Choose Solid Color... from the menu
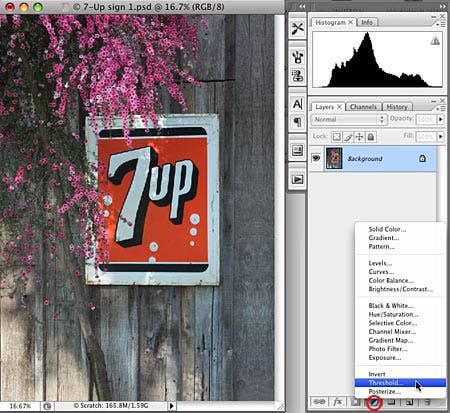Image resolution: width=450 pixels, height=413 pixels. [x=400, y=229]
